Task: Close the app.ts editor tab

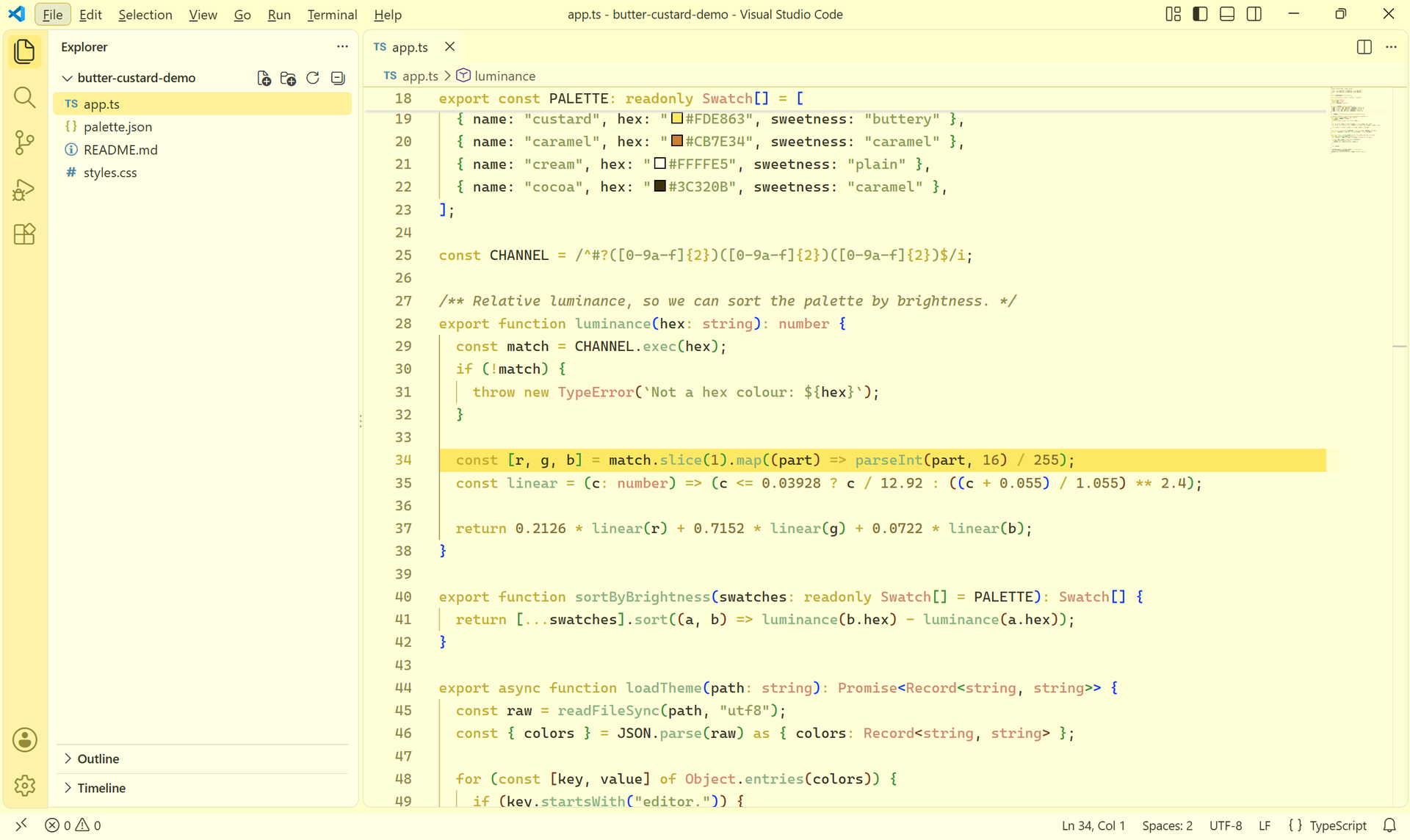Action: [x=450, y=47]
